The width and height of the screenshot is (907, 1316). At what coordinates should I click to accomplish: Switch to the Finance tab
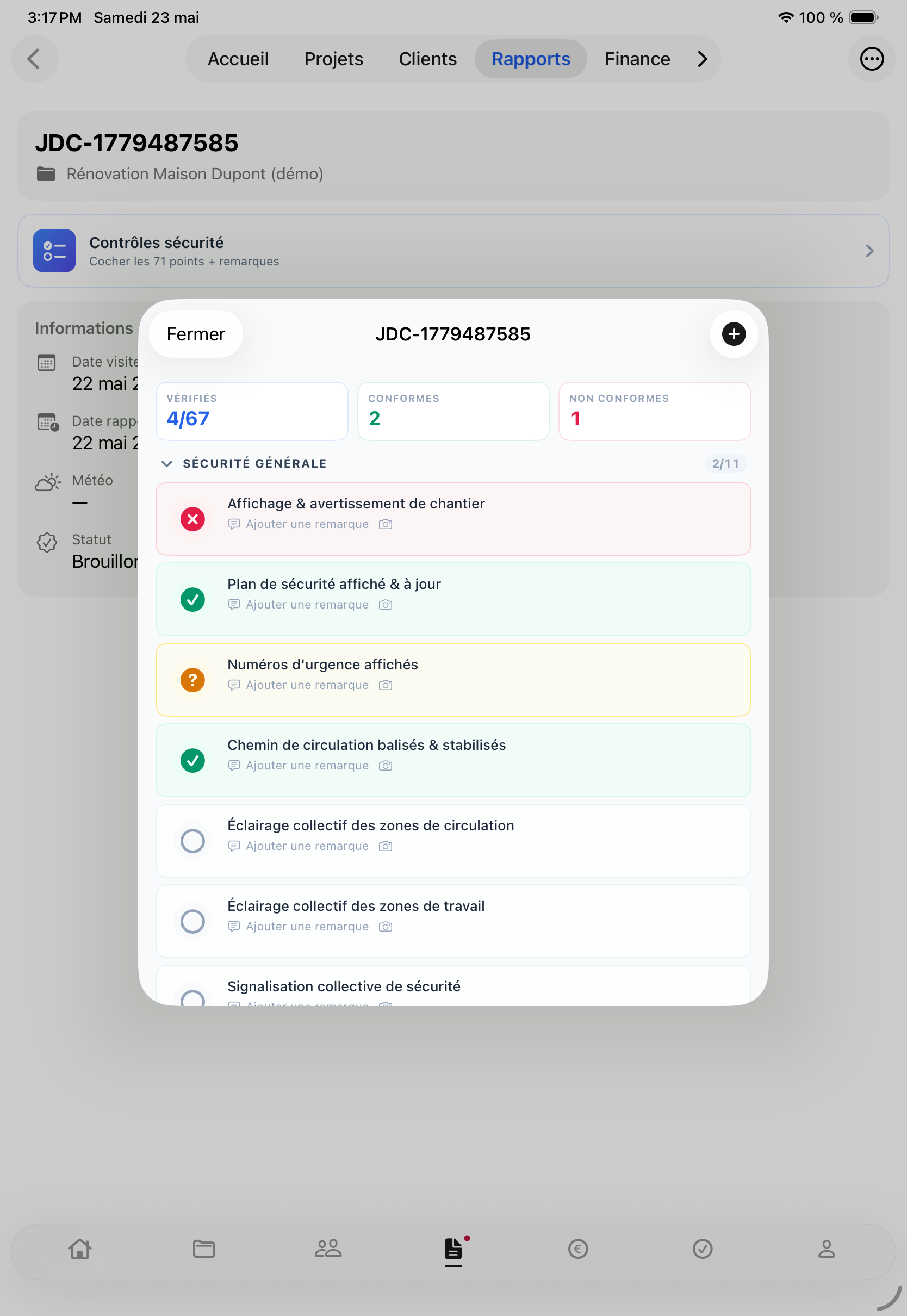[x=637, y=59]
